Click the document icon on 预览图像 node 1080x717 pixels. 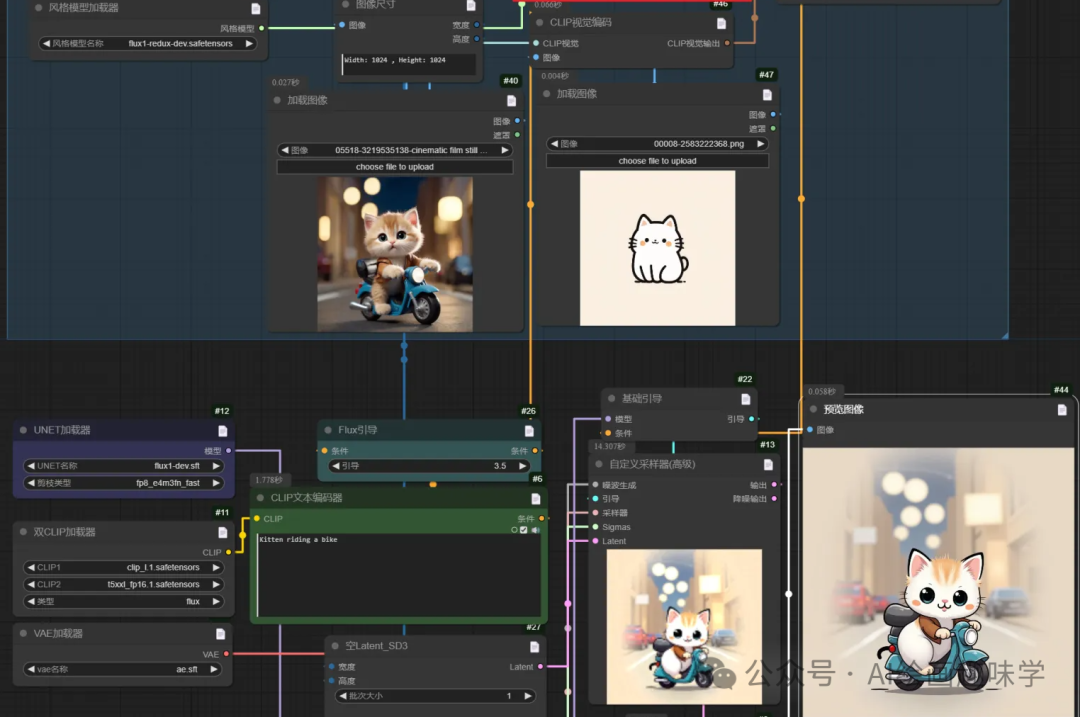click(1062, 410)
